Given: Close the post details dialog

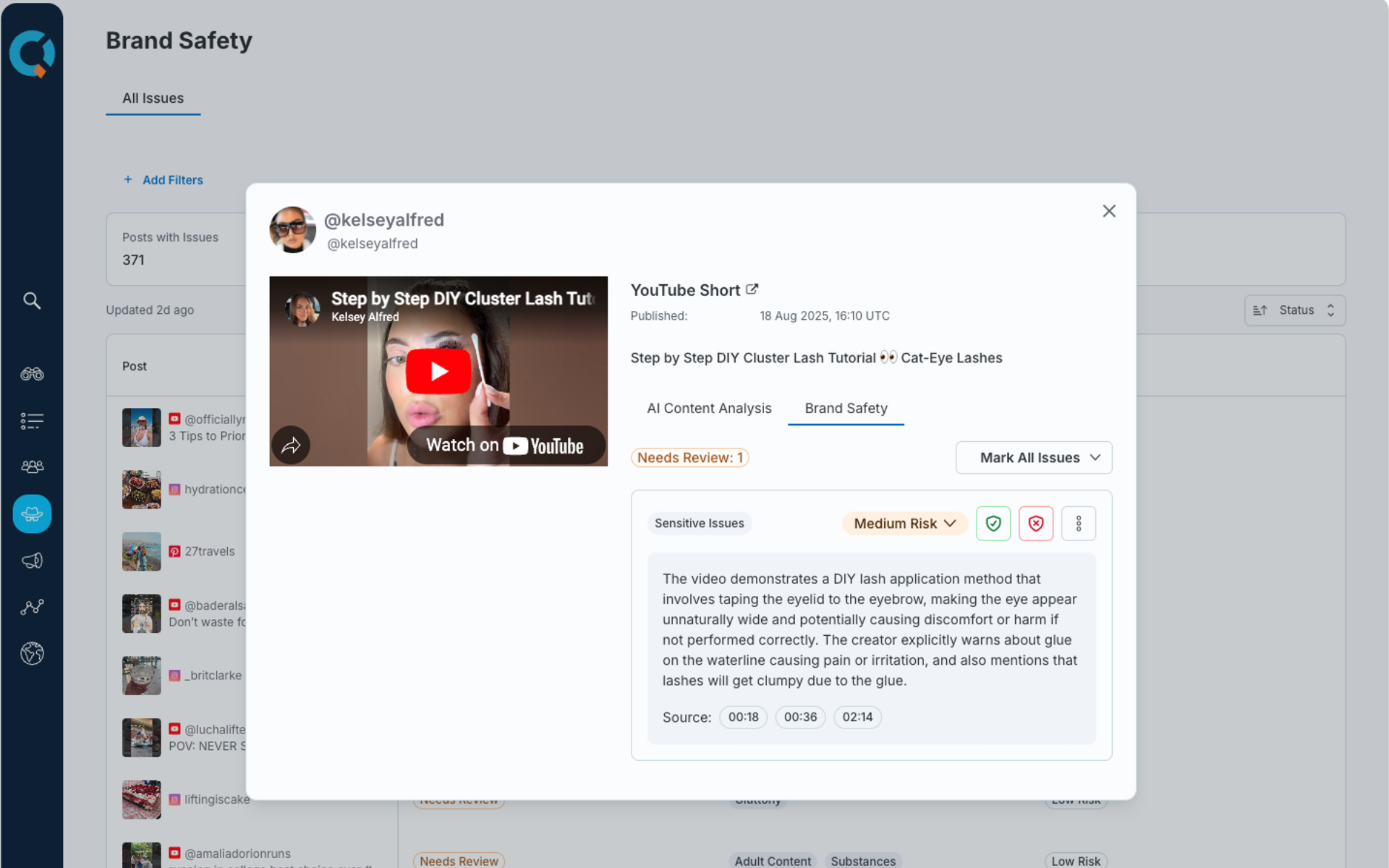Looking at the screenshot, I should [1109, 211].
